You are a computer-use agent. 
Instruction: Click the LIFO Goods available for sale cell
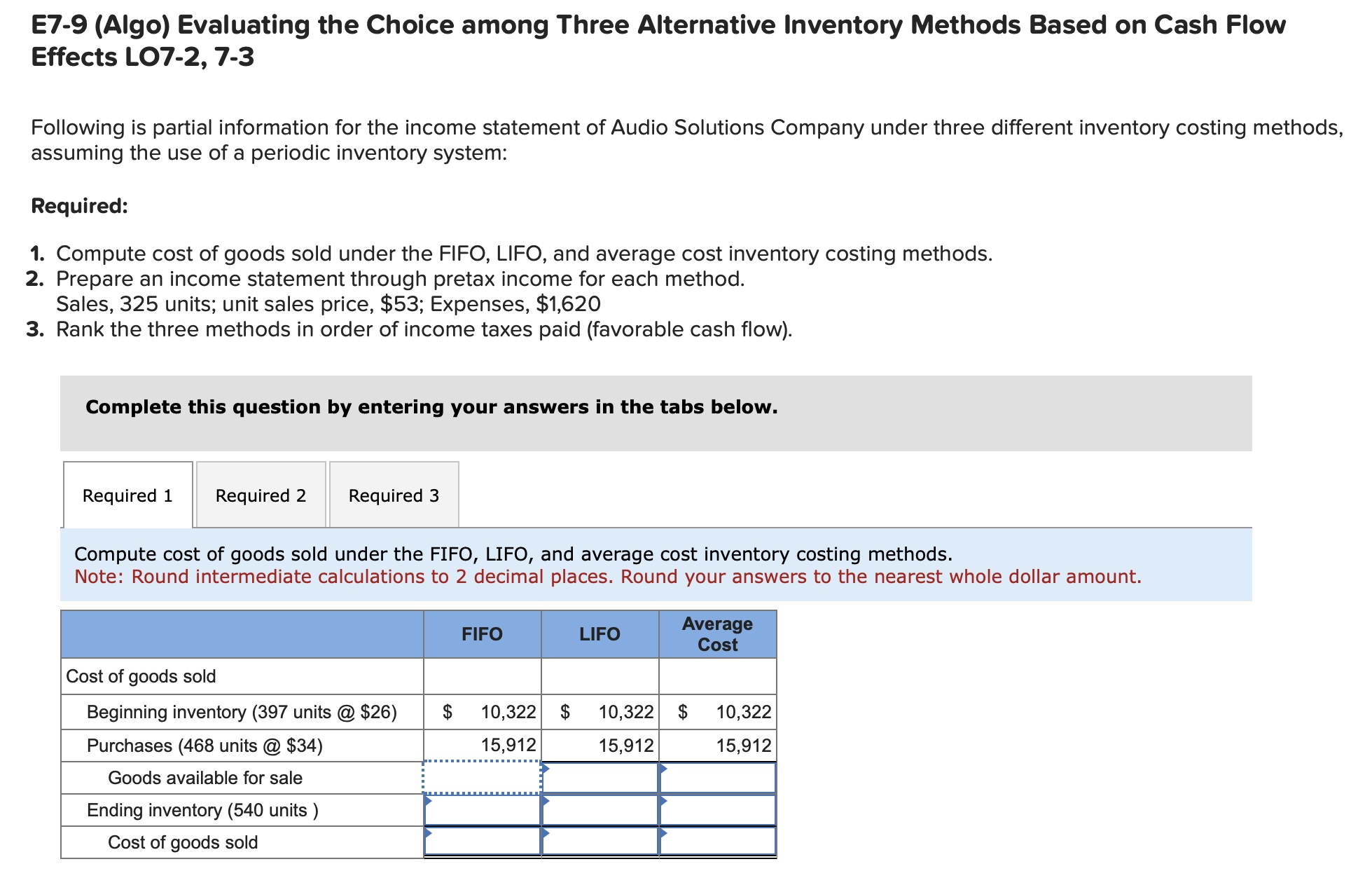pyautogui.click(x=599, y=778)
